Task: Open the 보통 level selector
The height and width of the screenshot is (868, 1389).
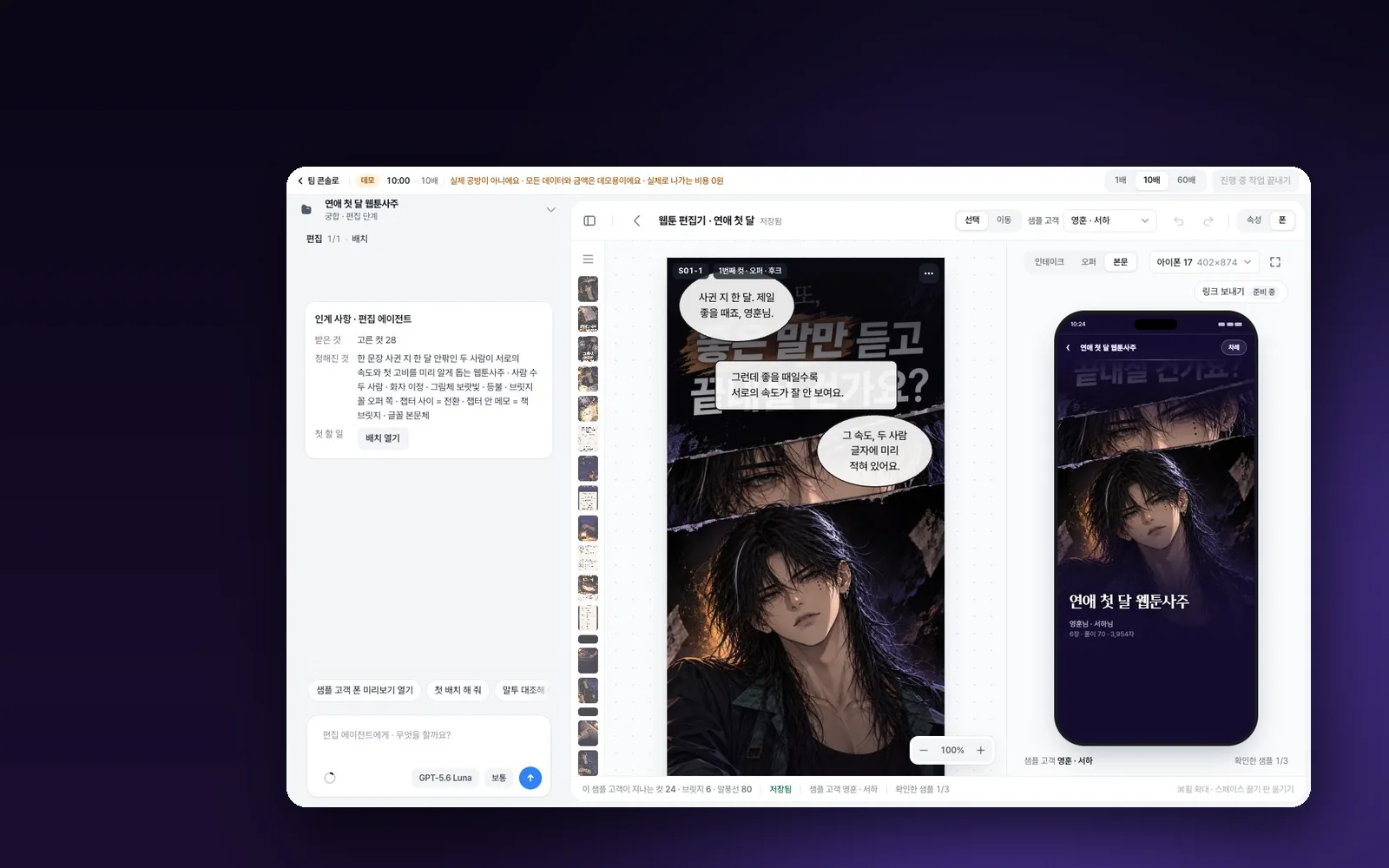Action: coord(499,778)
